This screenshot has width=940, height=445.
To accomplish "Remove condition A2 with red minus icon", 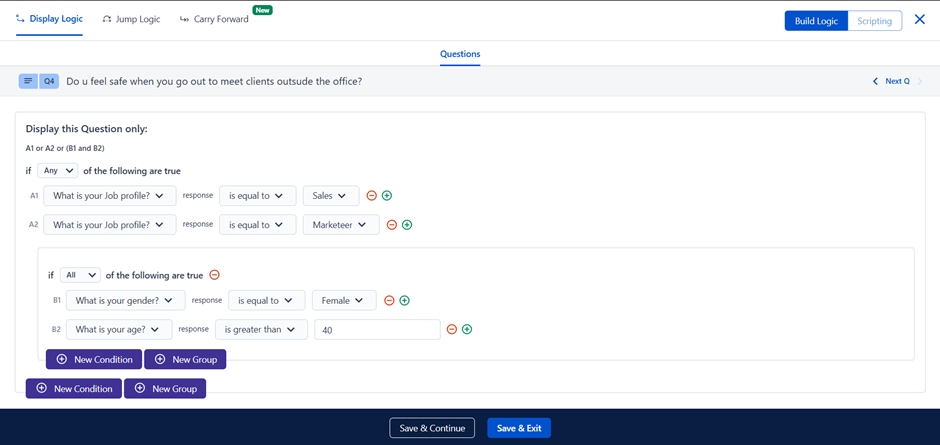I will tap(391, 225).
